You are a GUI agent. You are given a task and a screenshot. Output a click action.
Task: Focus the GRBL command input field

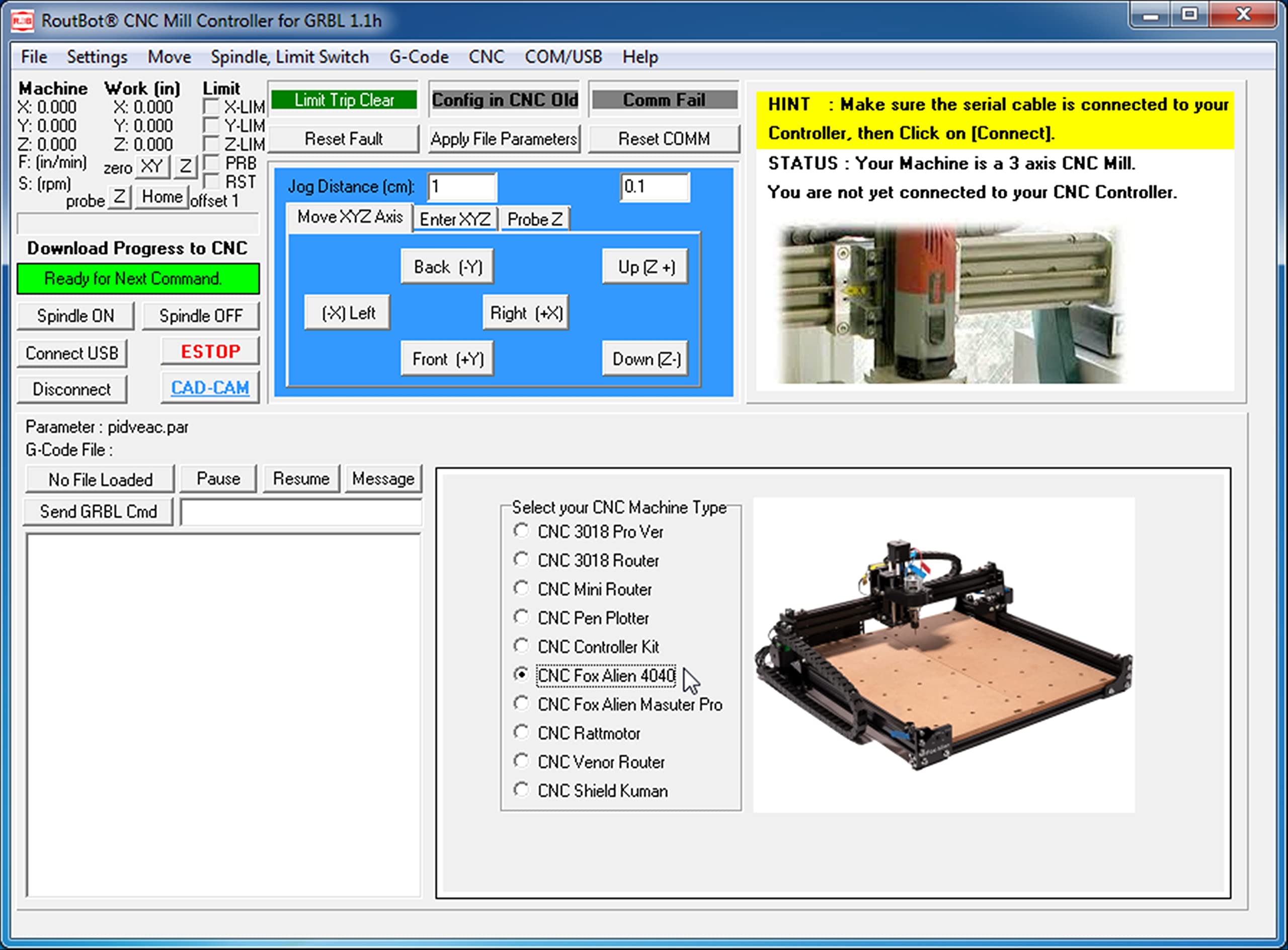tap(302, 512)
